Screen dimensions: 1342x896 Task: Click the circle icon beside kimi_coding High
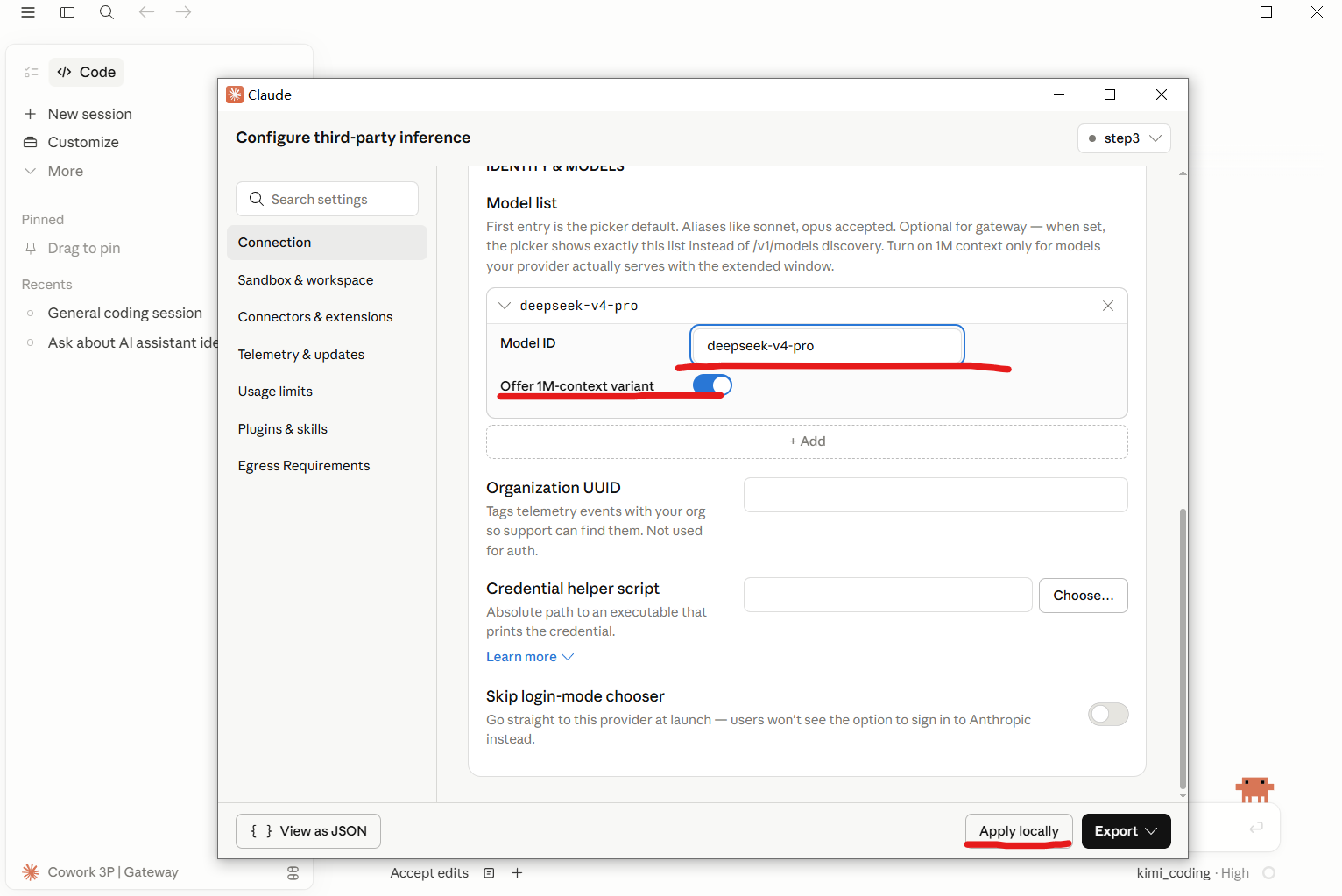[1269, 873]
